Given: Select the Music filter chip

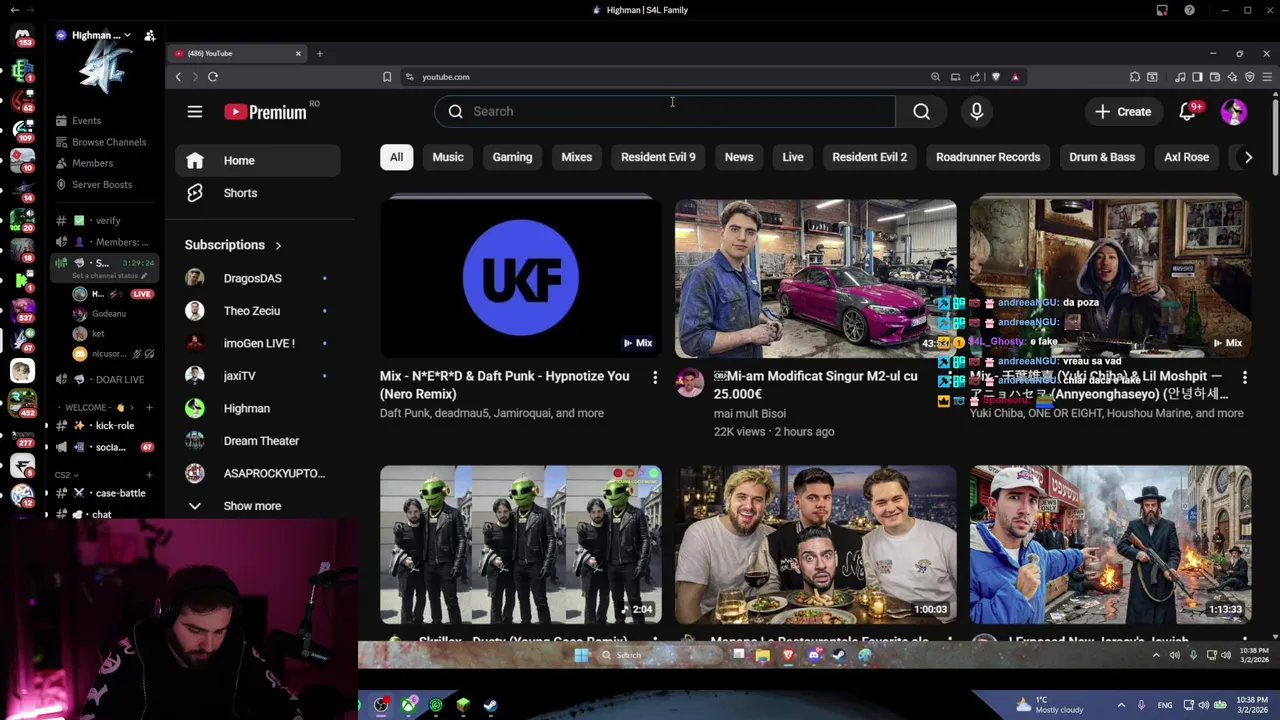Looking at the screenshot, I should coord(448,157).
